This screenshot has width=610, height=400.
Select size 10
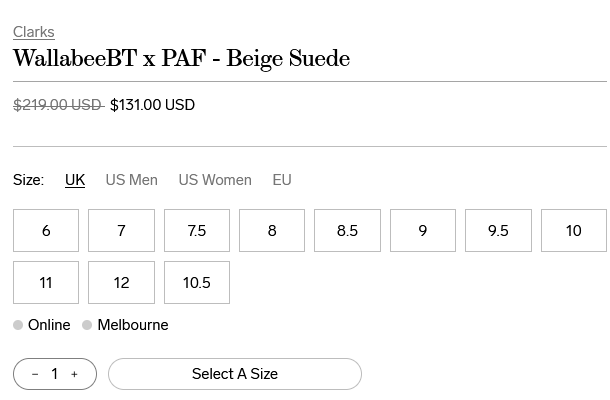click(x=574, y=231)
